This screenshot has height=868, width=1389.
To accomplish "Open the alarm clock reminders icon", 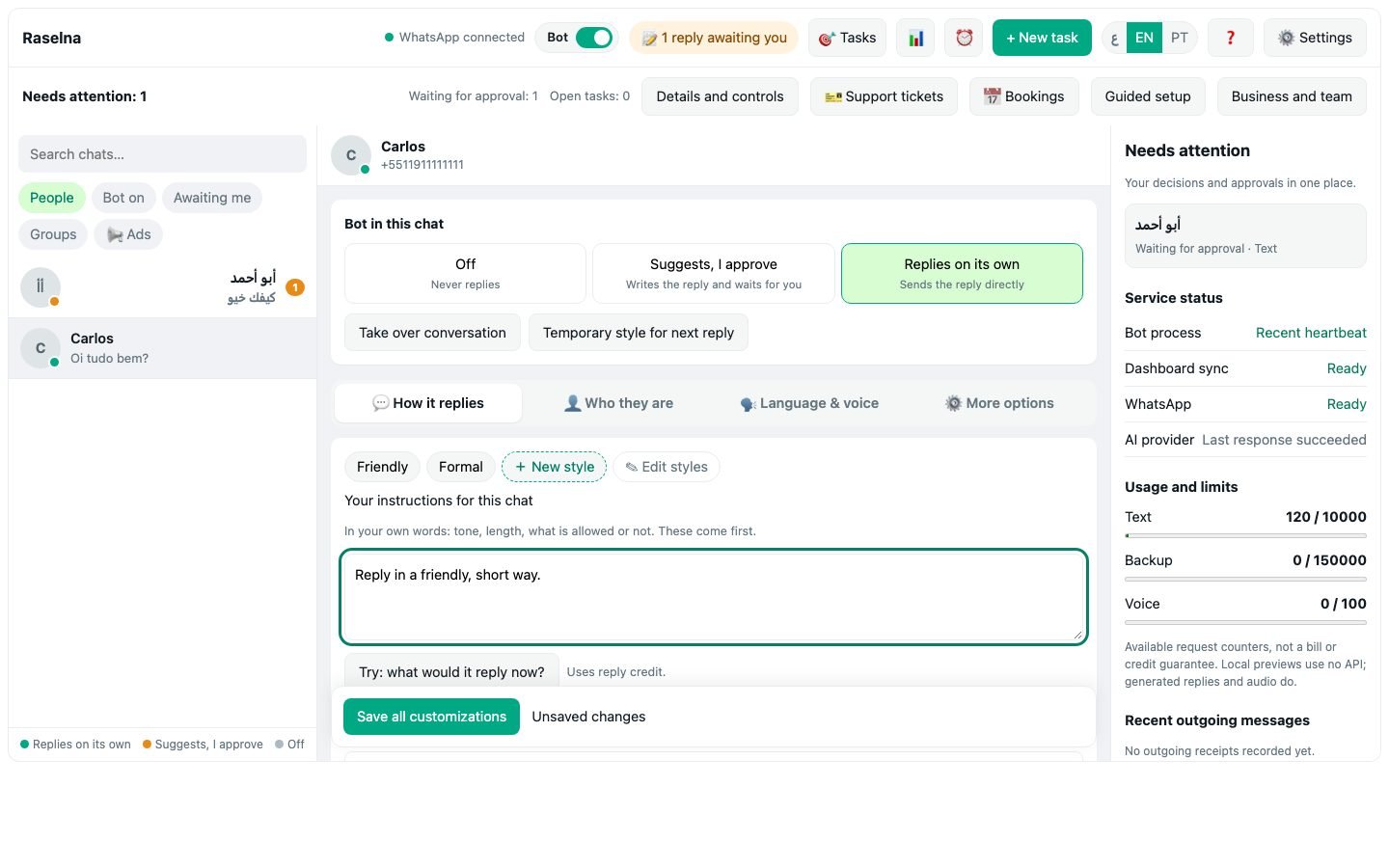I will pyautogui.click(x=964, y=38).
